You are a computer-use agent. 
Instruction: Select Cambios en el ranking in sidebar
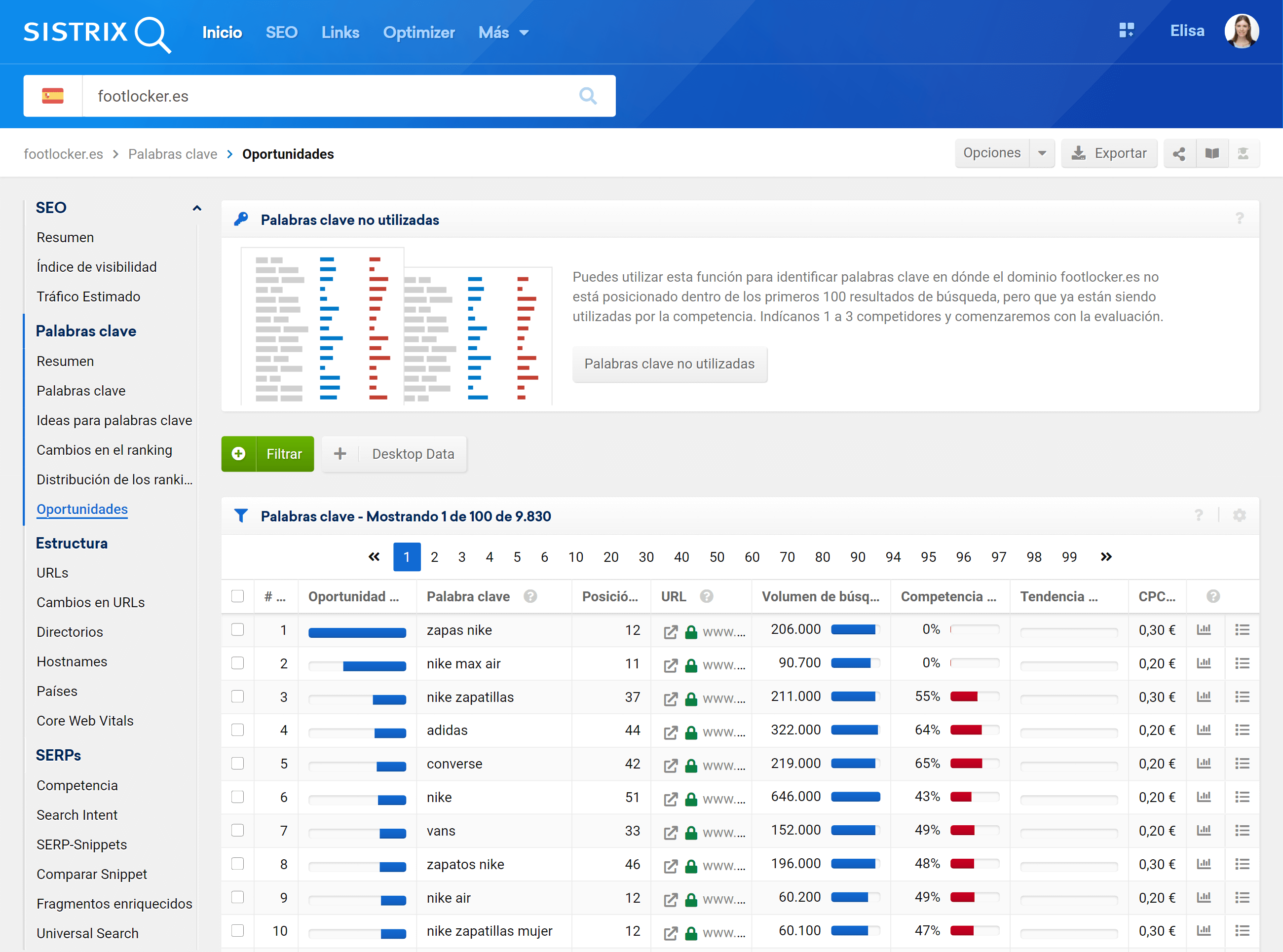[104, 450]
